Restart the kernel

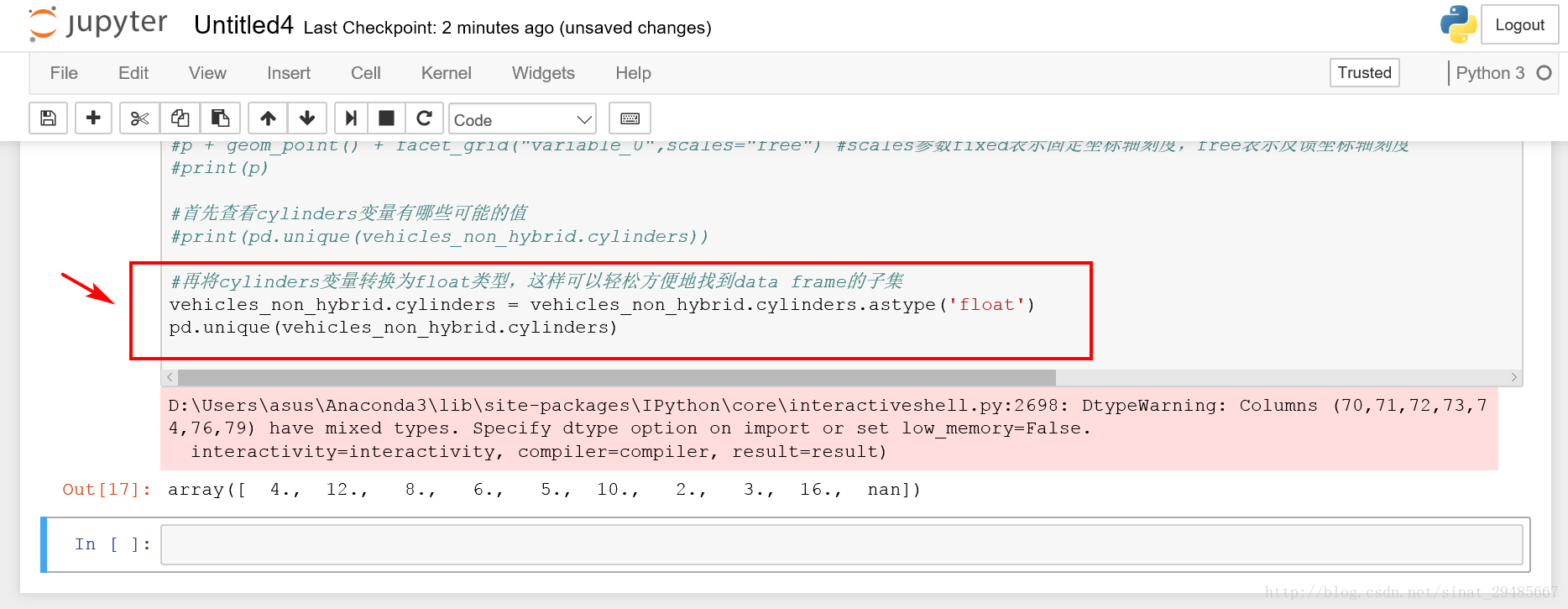tap(425, 118)
